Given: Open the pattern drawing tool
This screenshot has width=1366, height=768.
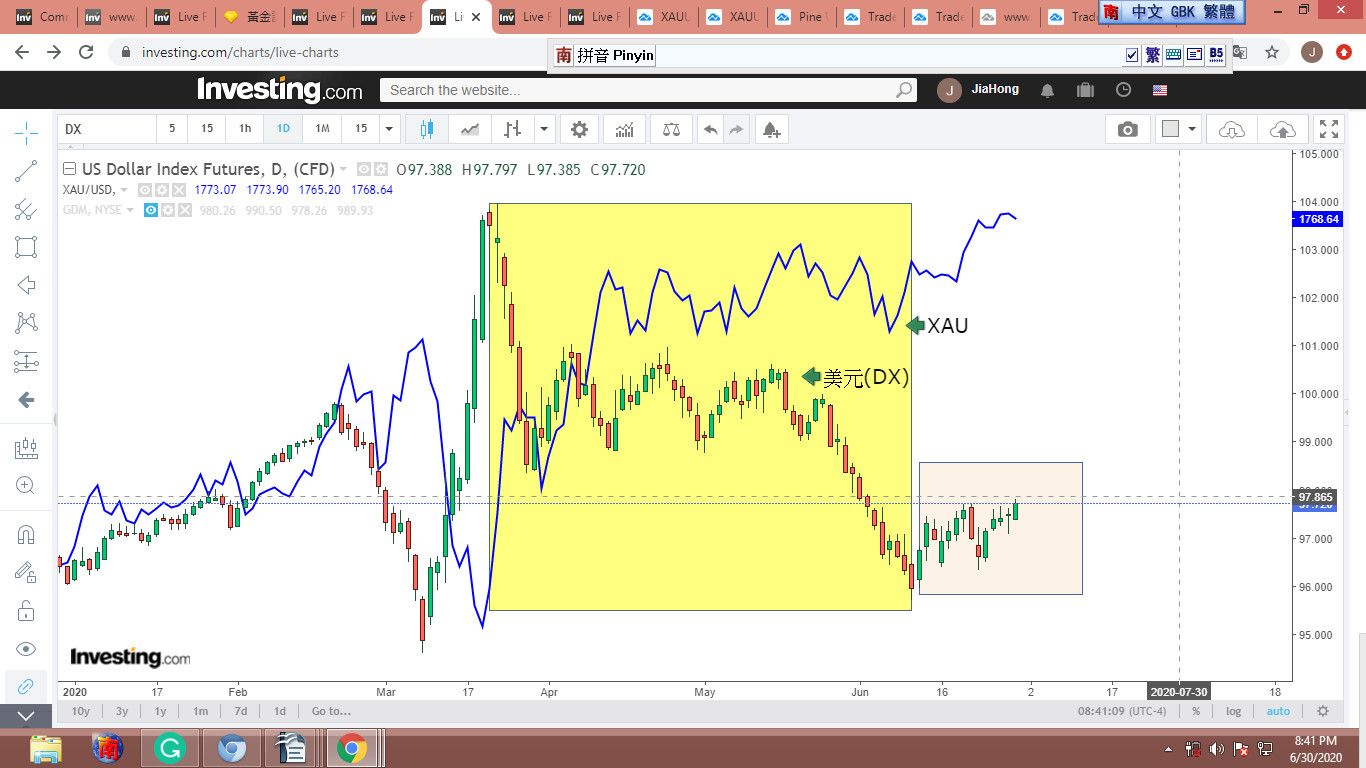Looking at the screenshot, I should point(26,323).
